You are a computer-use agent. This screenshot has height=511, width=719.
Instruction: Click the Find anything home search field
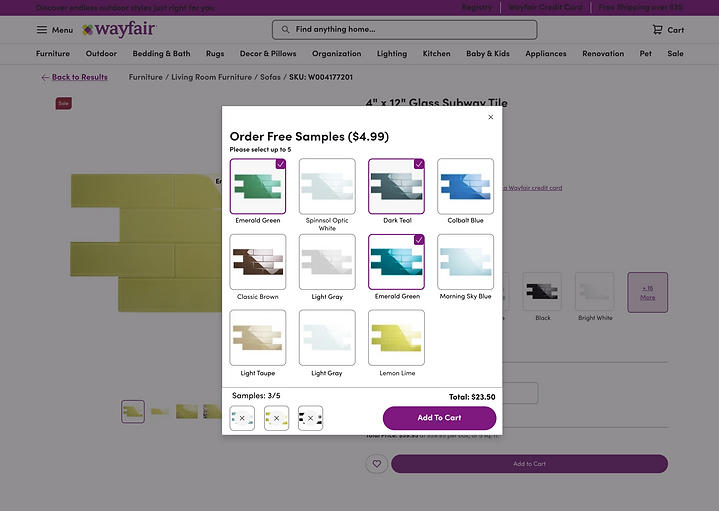click(x=404, y=29)
